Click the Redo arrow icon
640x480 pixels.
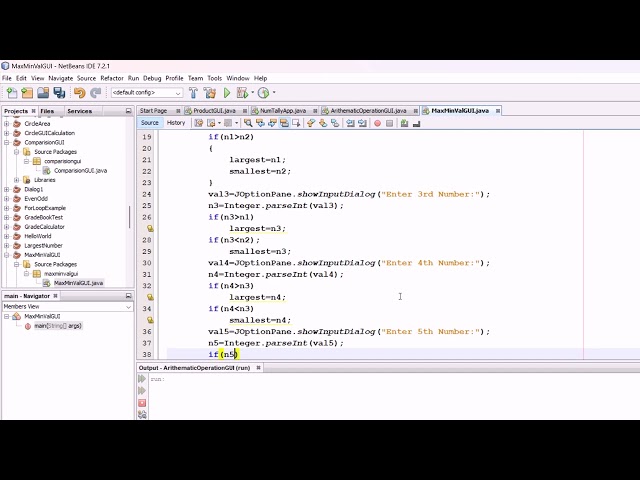96,93
